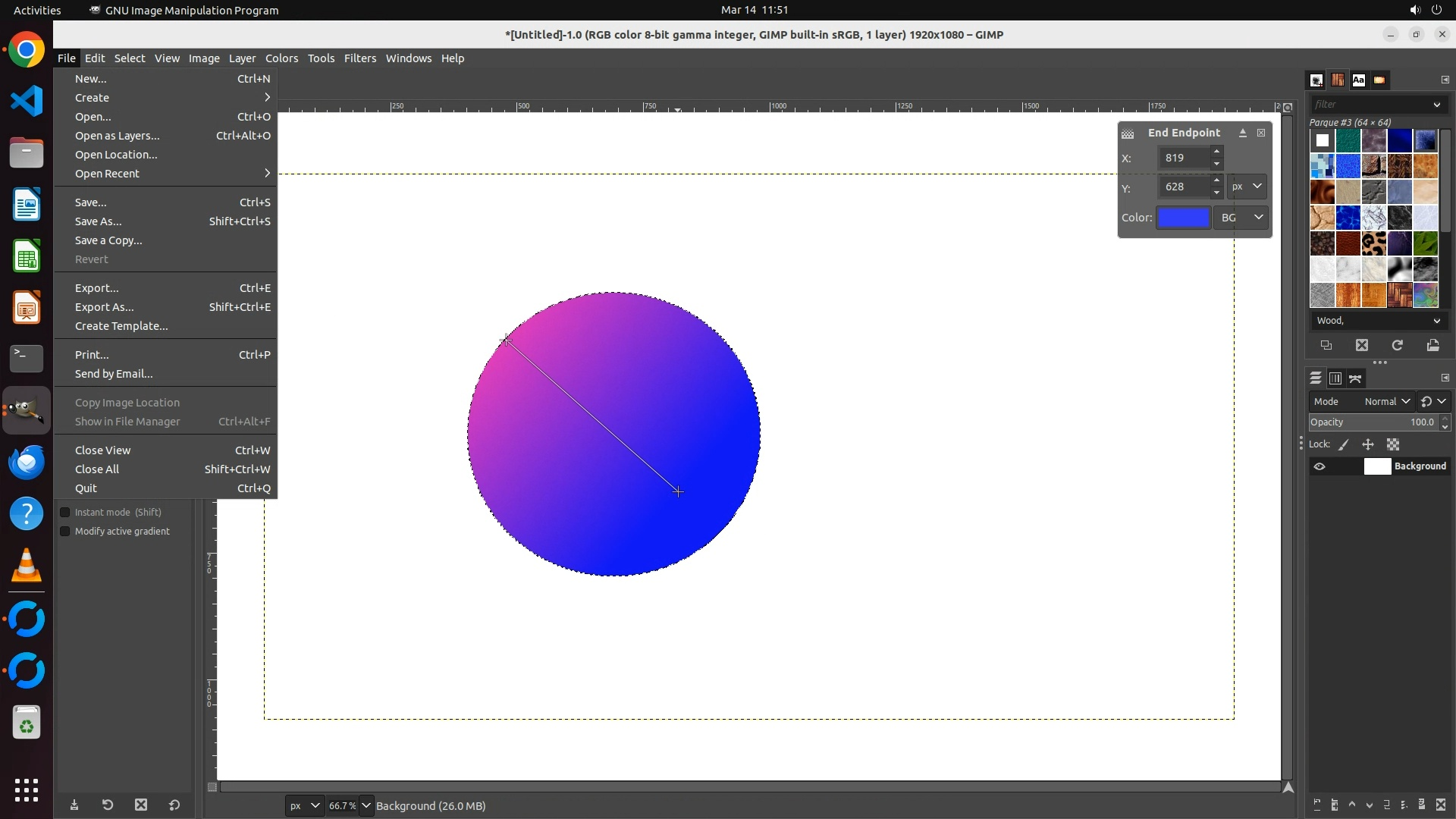Click Save a Copy menu entry
Screen dimensions: 1456x819
108,240
